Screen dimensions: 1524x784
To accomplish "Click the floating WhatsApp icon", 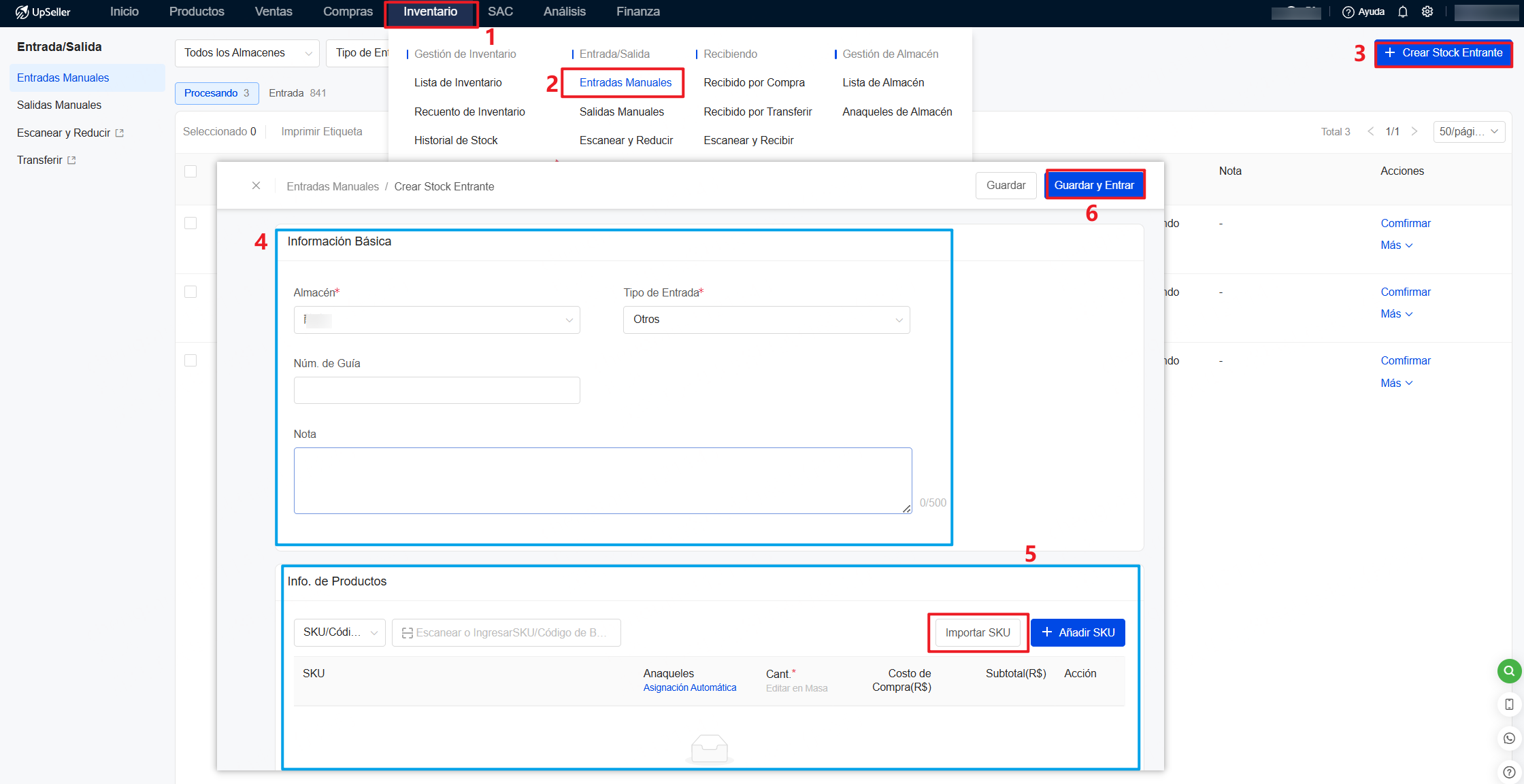I will pos(1508,738).
